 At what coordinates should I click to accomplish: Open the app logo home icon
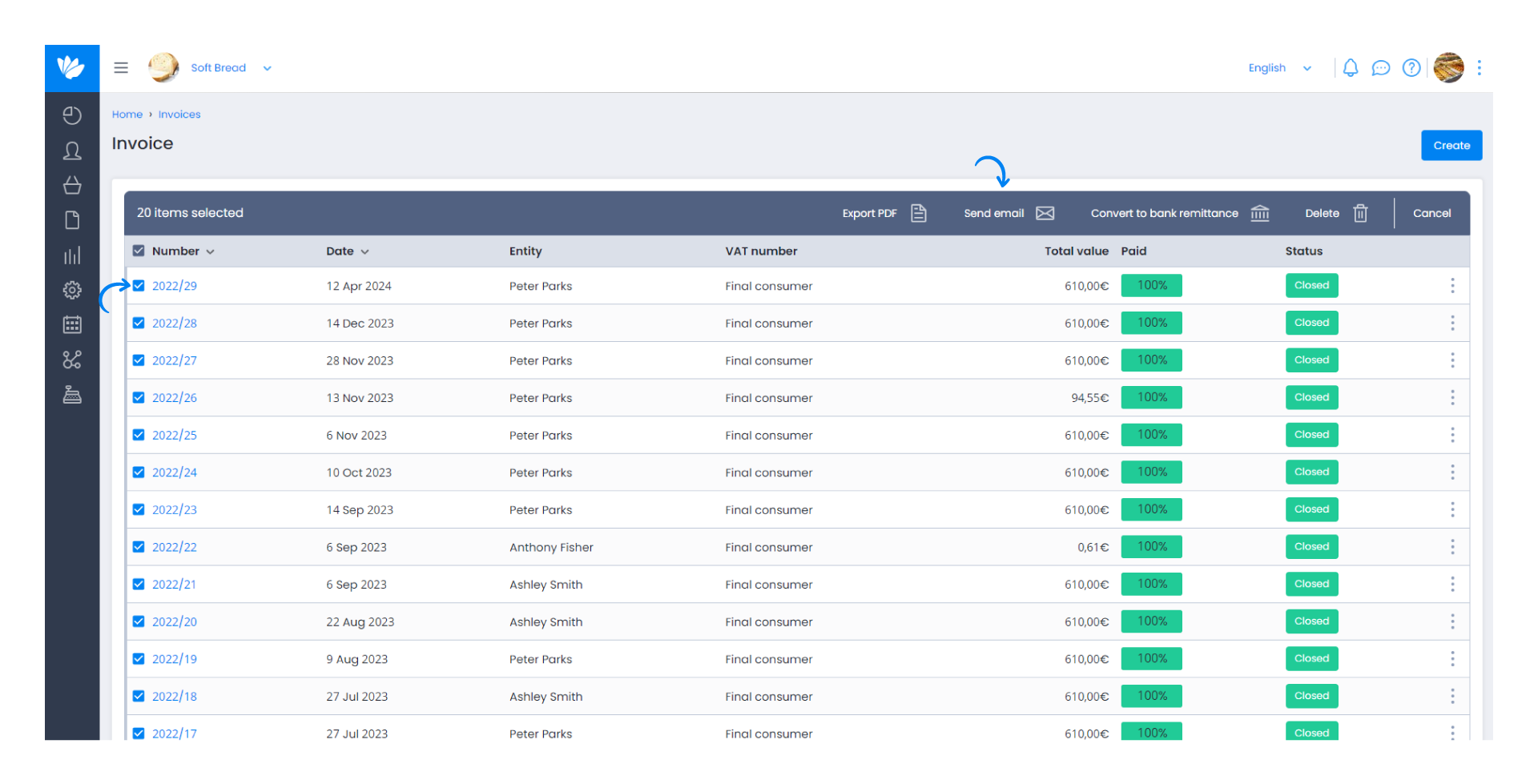pyautogui.click(x=72, y=68)
